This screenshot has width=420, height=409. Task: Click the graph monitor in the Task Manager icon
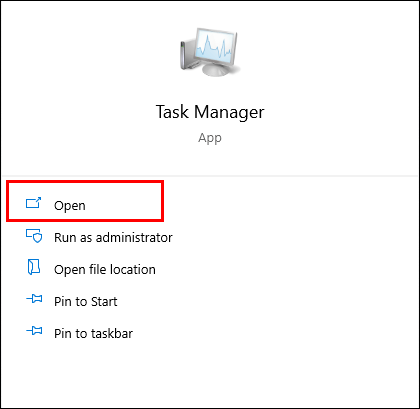click(217, 47)
